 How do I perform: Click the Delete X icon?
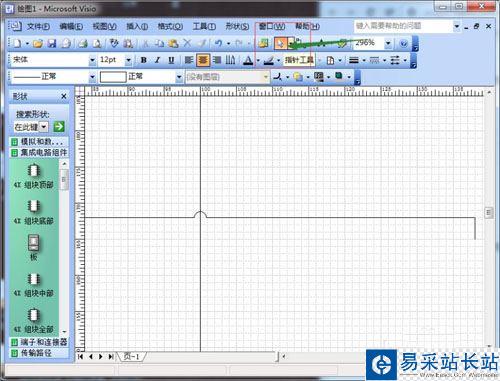click(x=187, y=43)
